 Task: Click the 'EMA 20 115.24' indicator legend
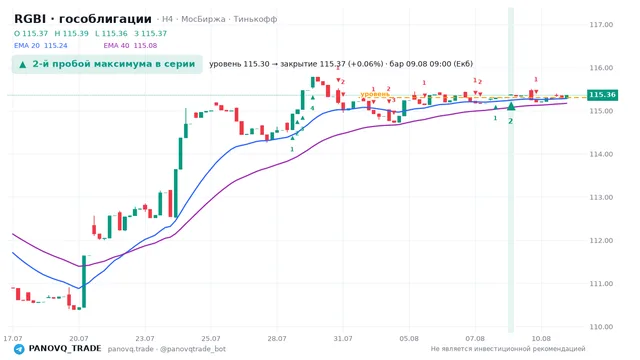41,46
